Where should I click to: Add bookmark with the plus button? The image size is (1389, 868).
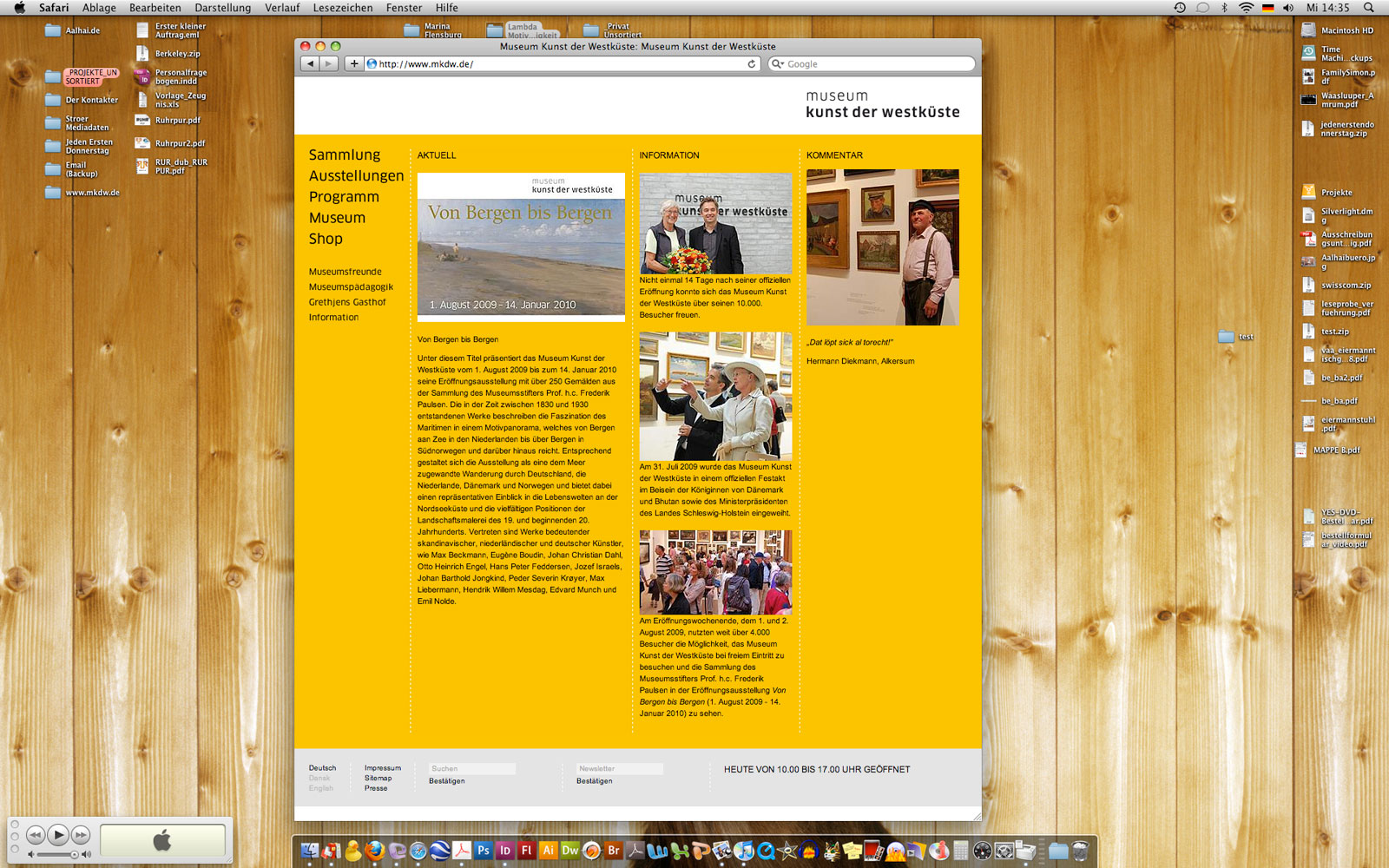[x=353, y=63]
